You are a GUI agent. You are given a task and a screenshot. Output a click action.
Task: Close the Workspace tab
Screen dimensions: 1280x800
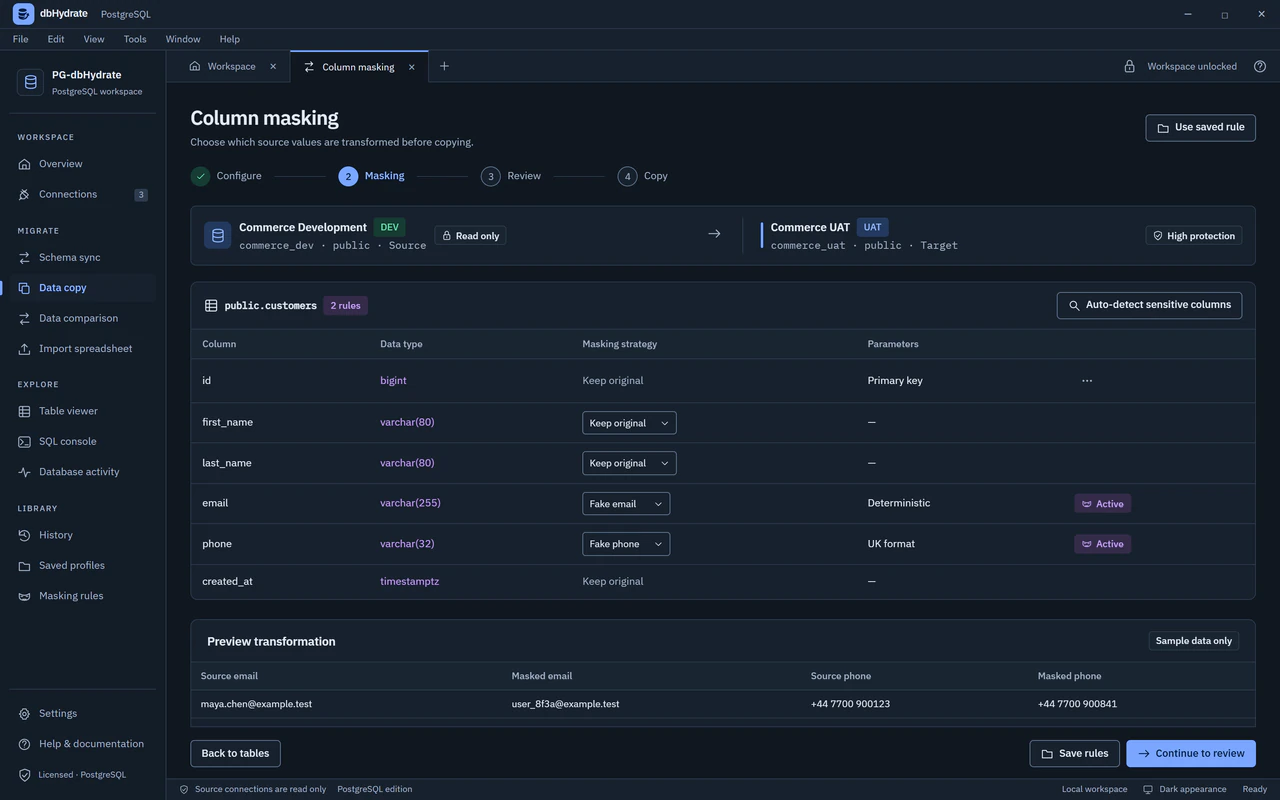(x=273, y=67)
